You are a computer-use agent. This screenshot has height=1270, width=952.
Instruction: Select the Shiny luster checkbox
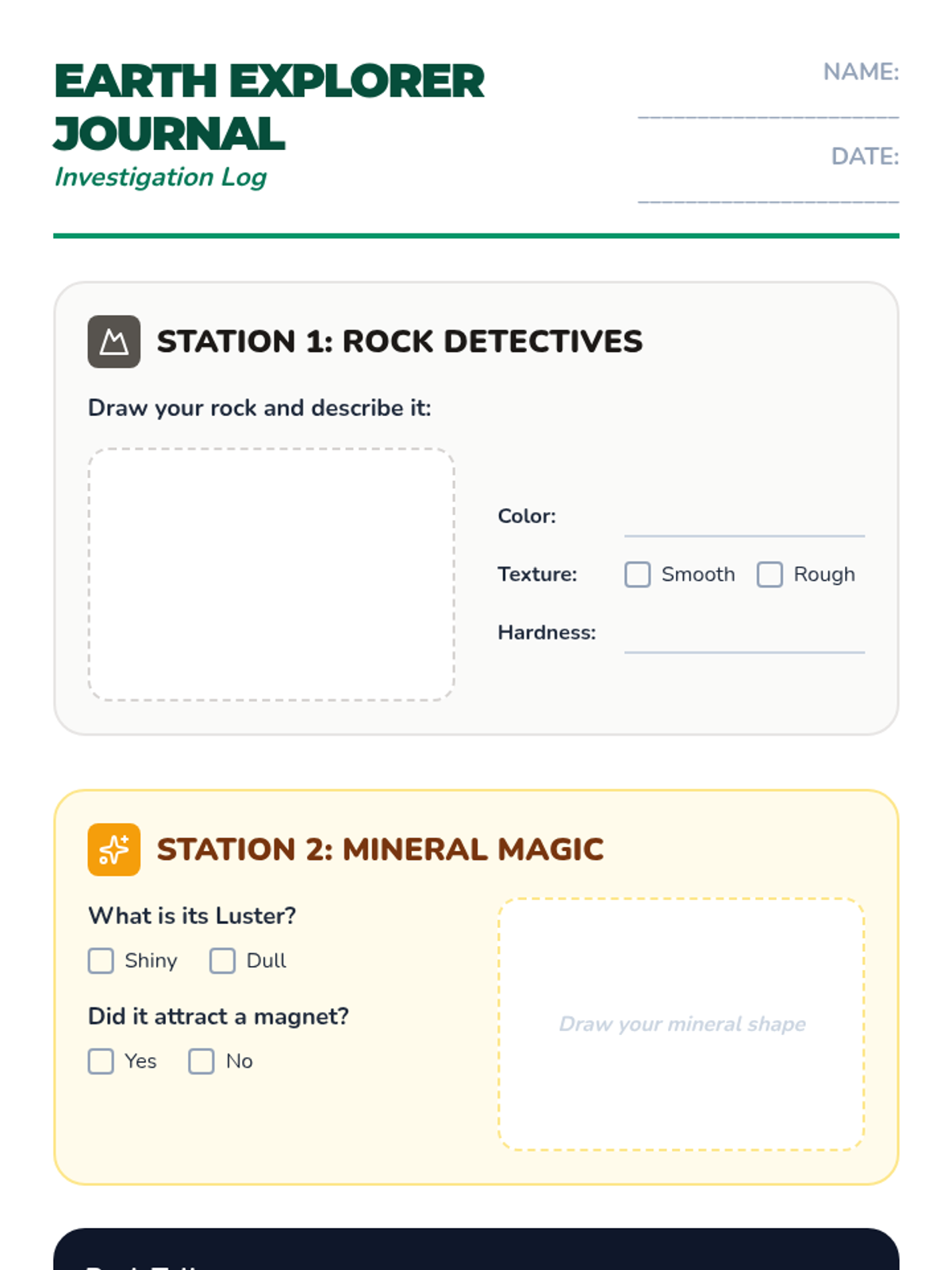pos(101,960)
